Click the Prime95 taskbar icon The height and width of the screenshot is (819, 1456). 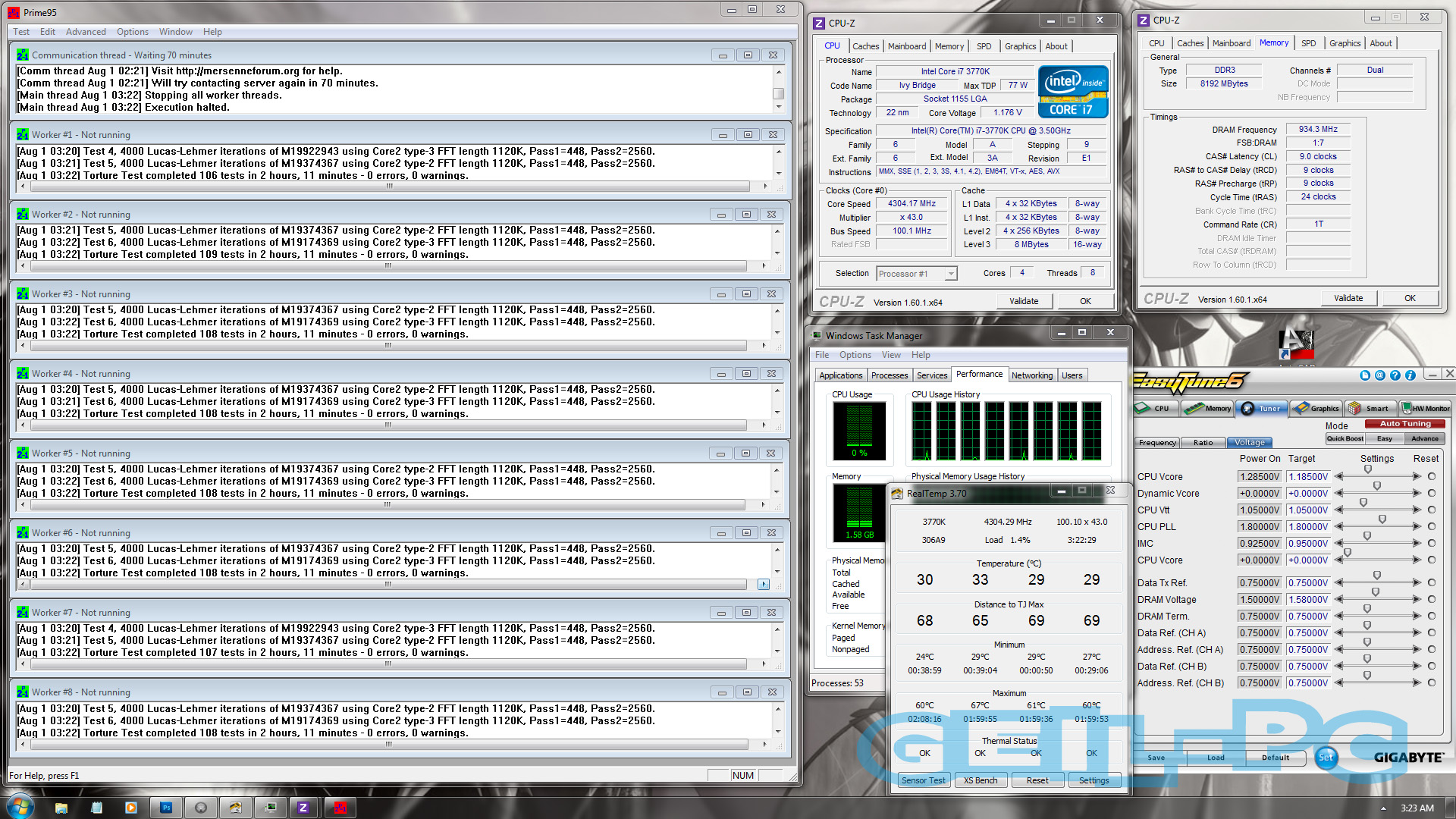click(340, 808)
